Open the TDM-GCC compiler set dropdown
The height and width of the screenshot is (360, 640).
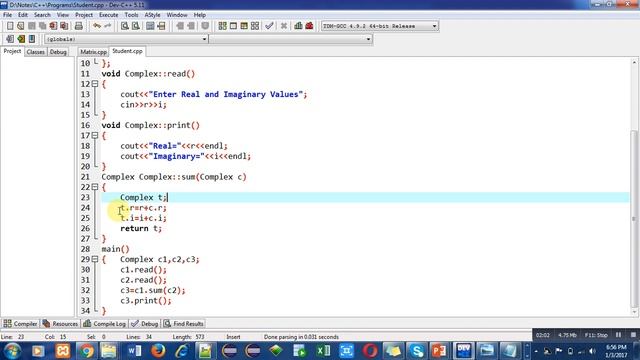tap(380, 26)
